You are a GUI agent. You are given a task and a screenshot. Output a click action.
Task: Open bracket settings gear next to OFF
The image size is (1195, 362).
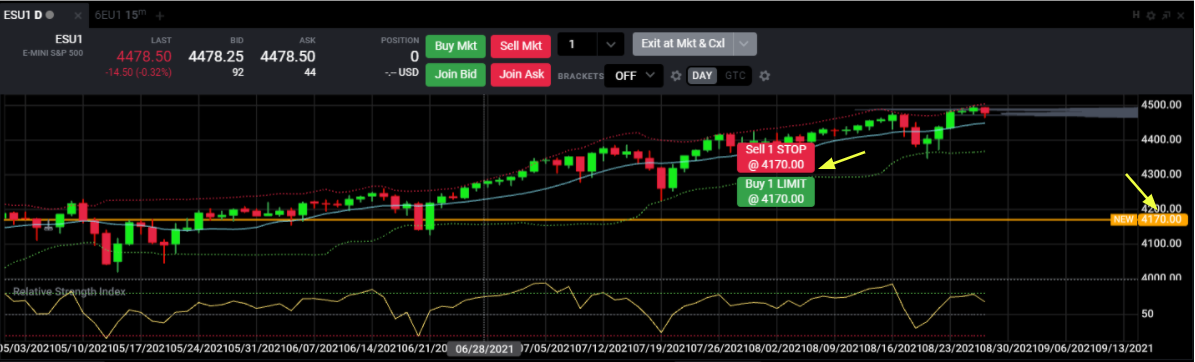[x=675, y=75]
